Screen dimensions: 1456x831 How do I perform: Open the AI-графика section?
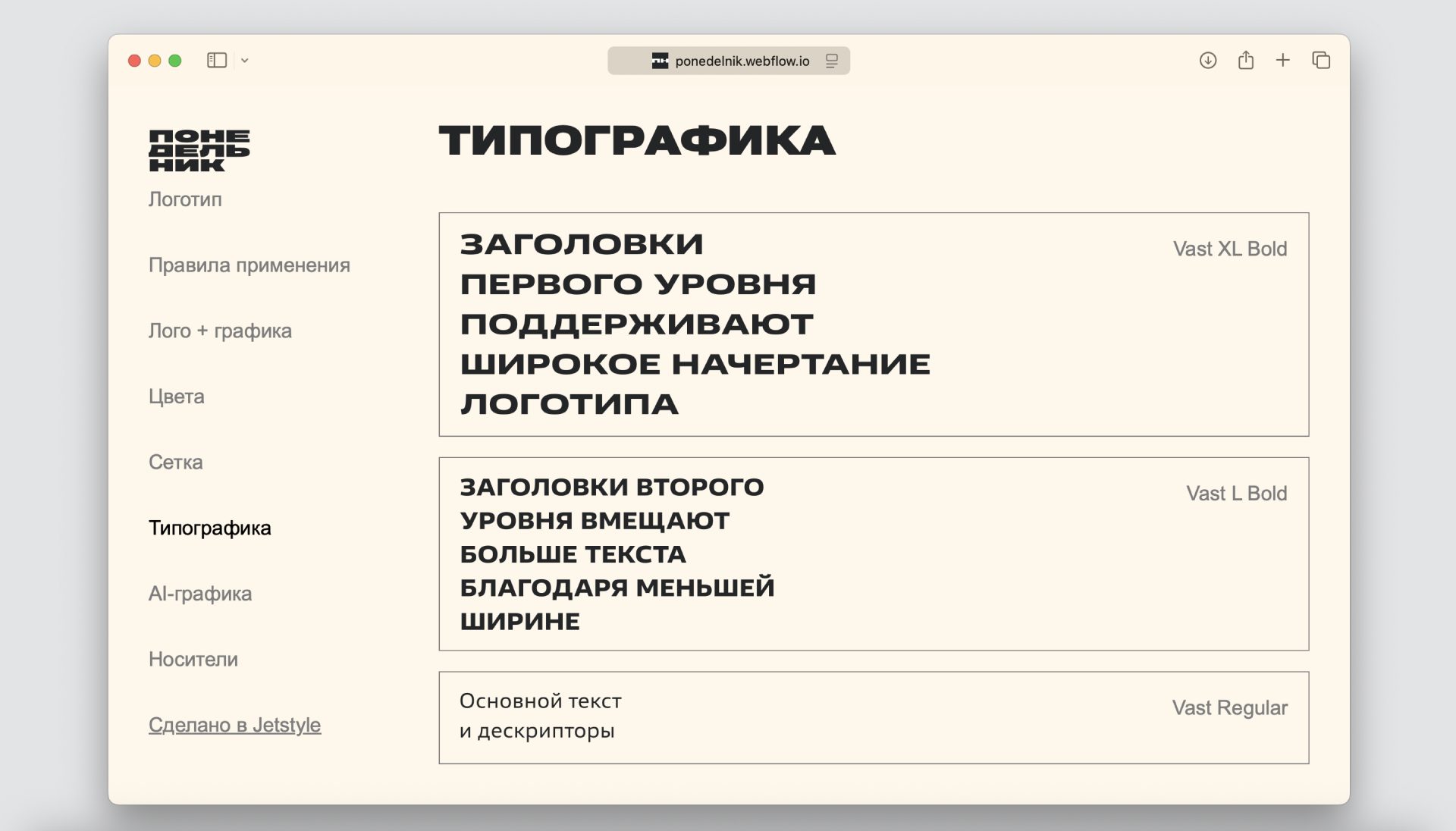pyautogui.click(x=200, y=594)
